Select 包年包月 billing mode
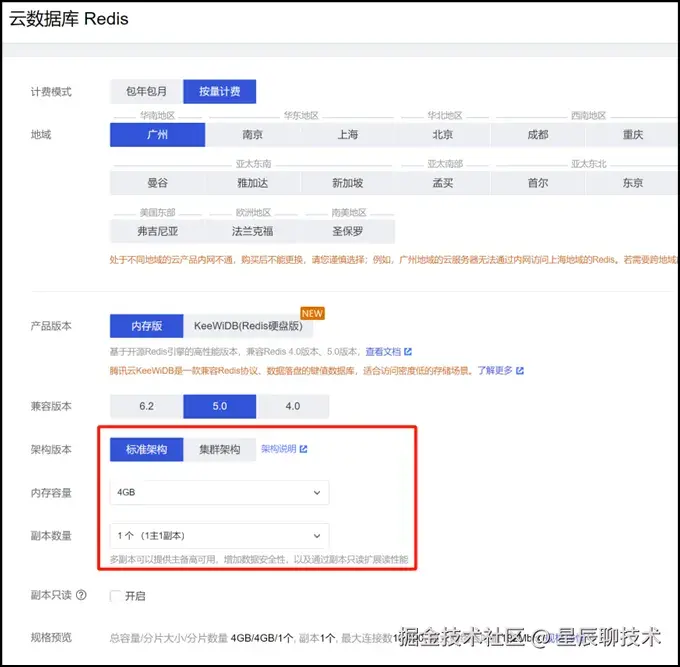The height and width of the screenshot is (667, 680). (x=147, y=92)
